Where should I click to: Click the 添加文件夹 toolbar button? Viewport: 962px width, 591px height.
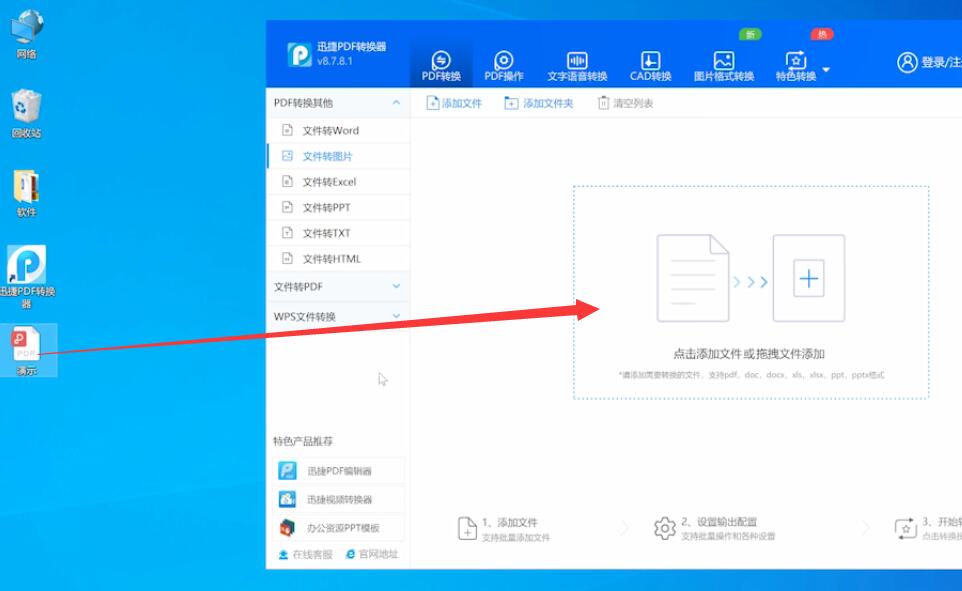coord(539,103)
